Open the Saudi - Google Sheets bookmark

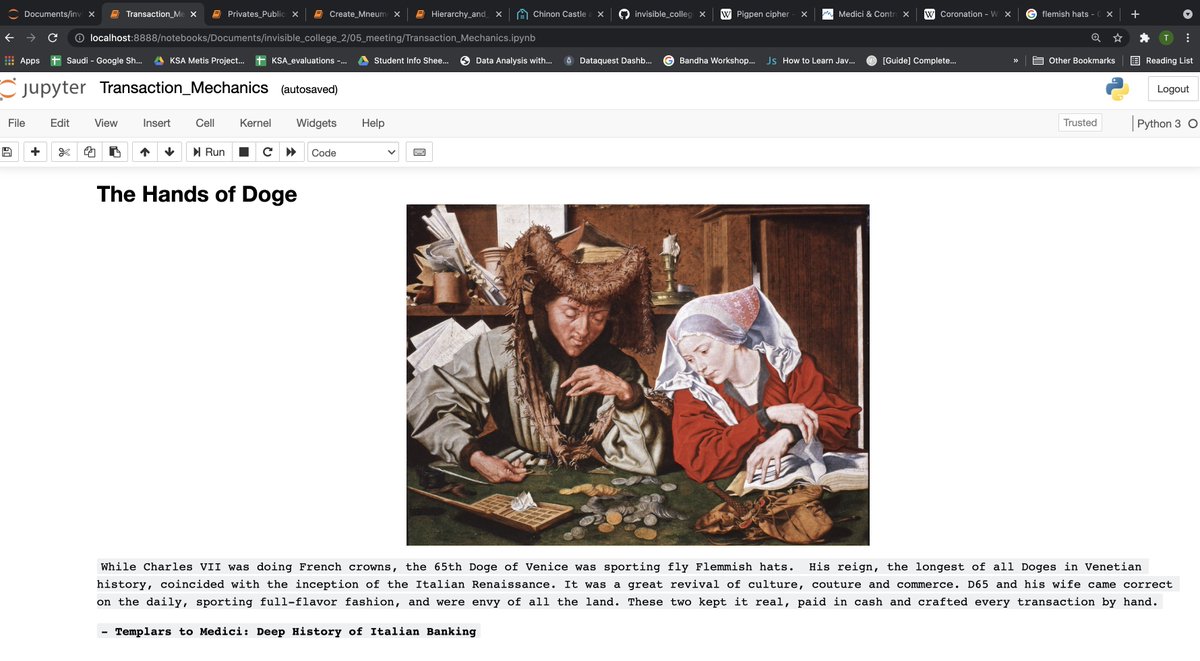pos(97,60)
